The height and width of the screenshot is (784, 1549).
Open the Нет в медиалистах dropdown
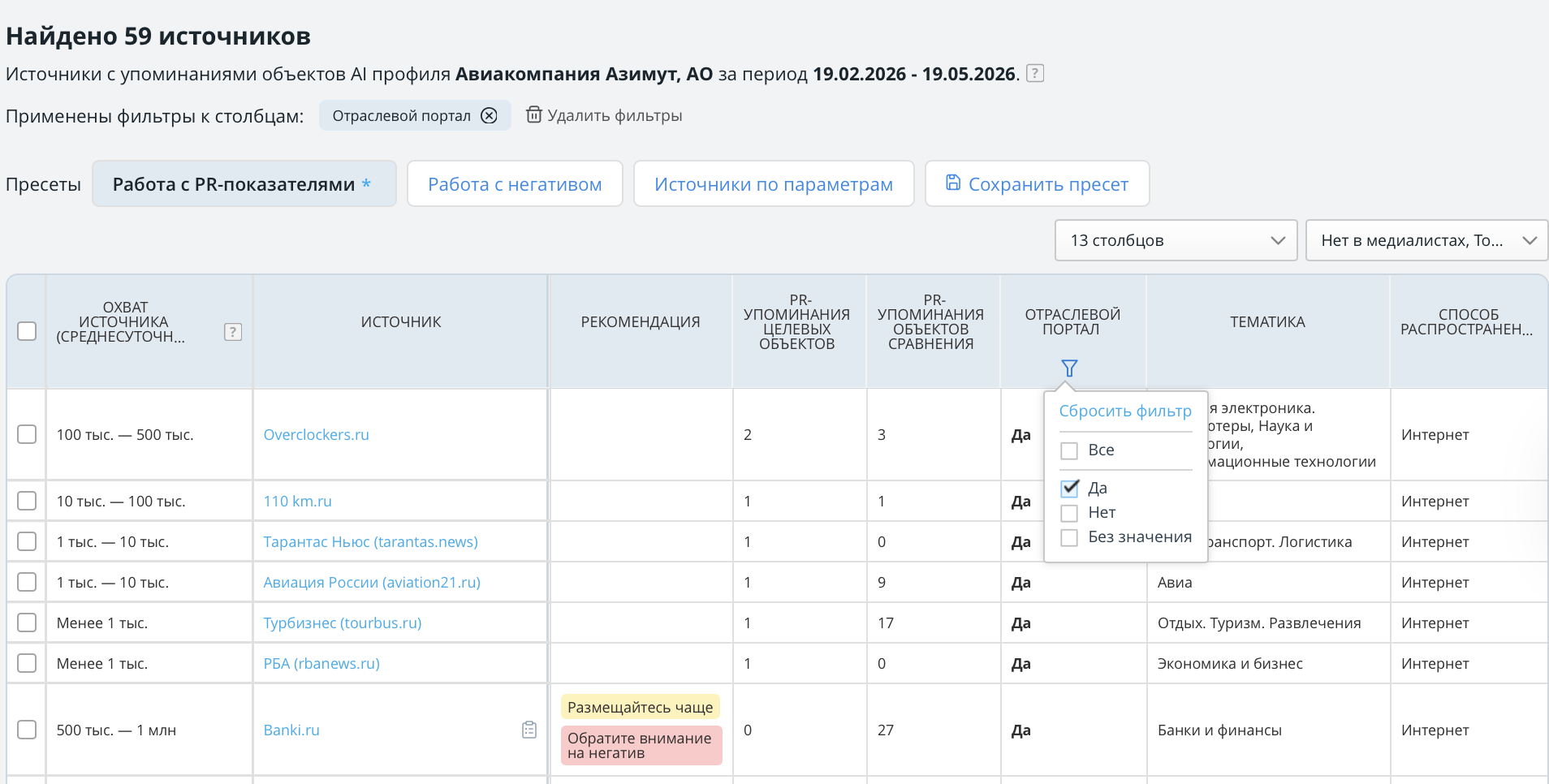point(1426,240)
